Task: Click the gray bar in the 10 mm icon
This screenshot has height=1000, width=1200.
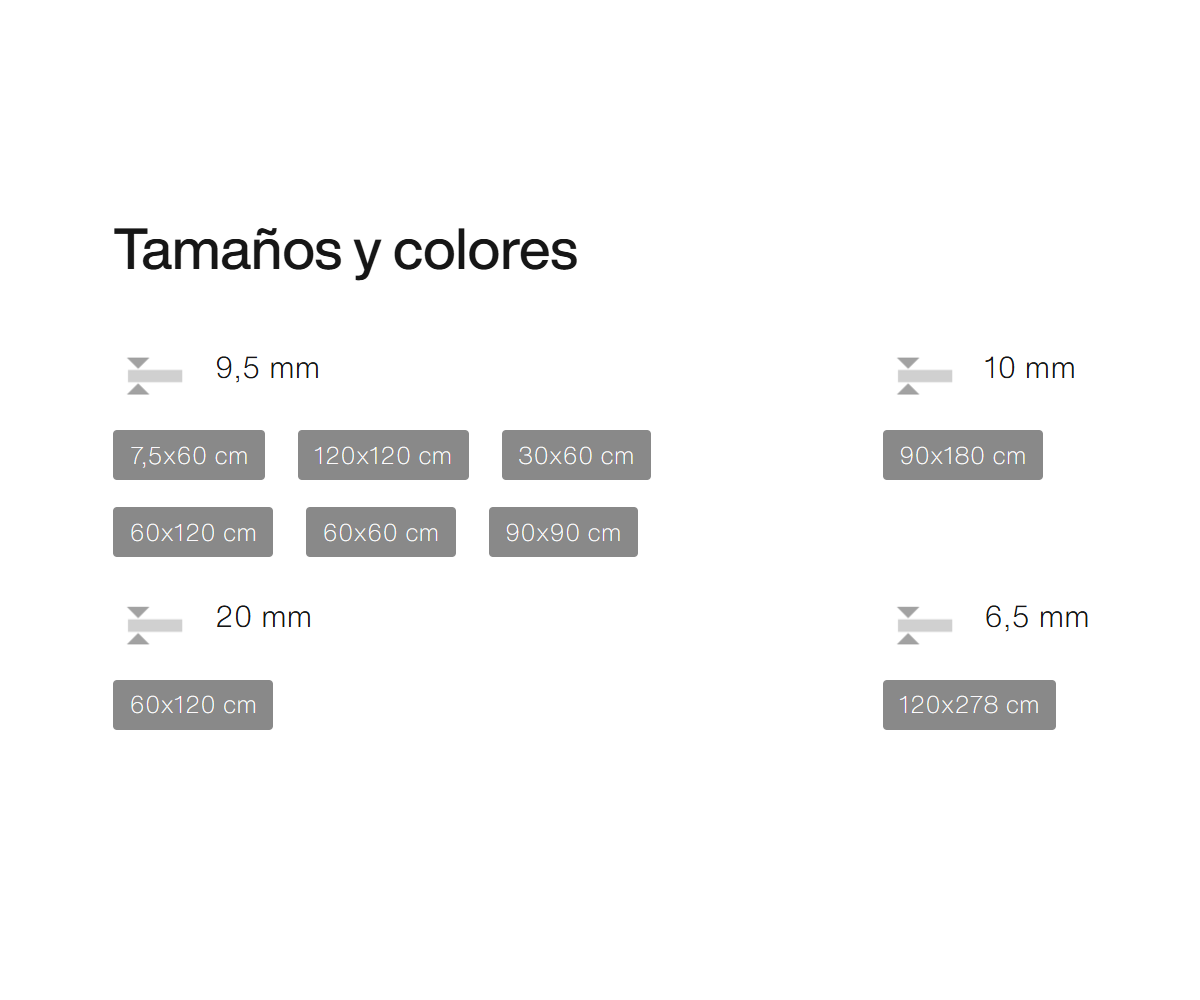Action: [925, 376]
